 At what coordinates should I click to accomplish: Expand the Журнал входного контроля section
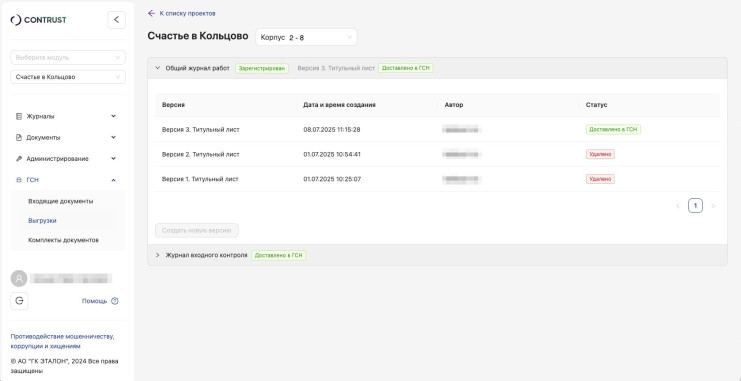click(158, 255)
